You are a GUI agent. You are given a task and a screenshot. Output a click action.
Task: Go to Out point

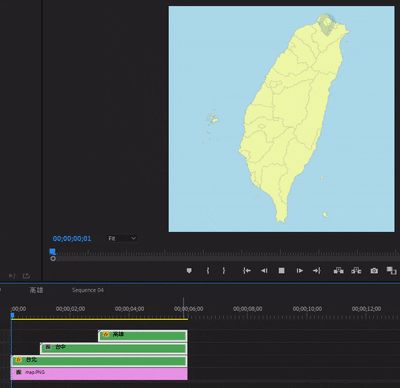[317, 271]
